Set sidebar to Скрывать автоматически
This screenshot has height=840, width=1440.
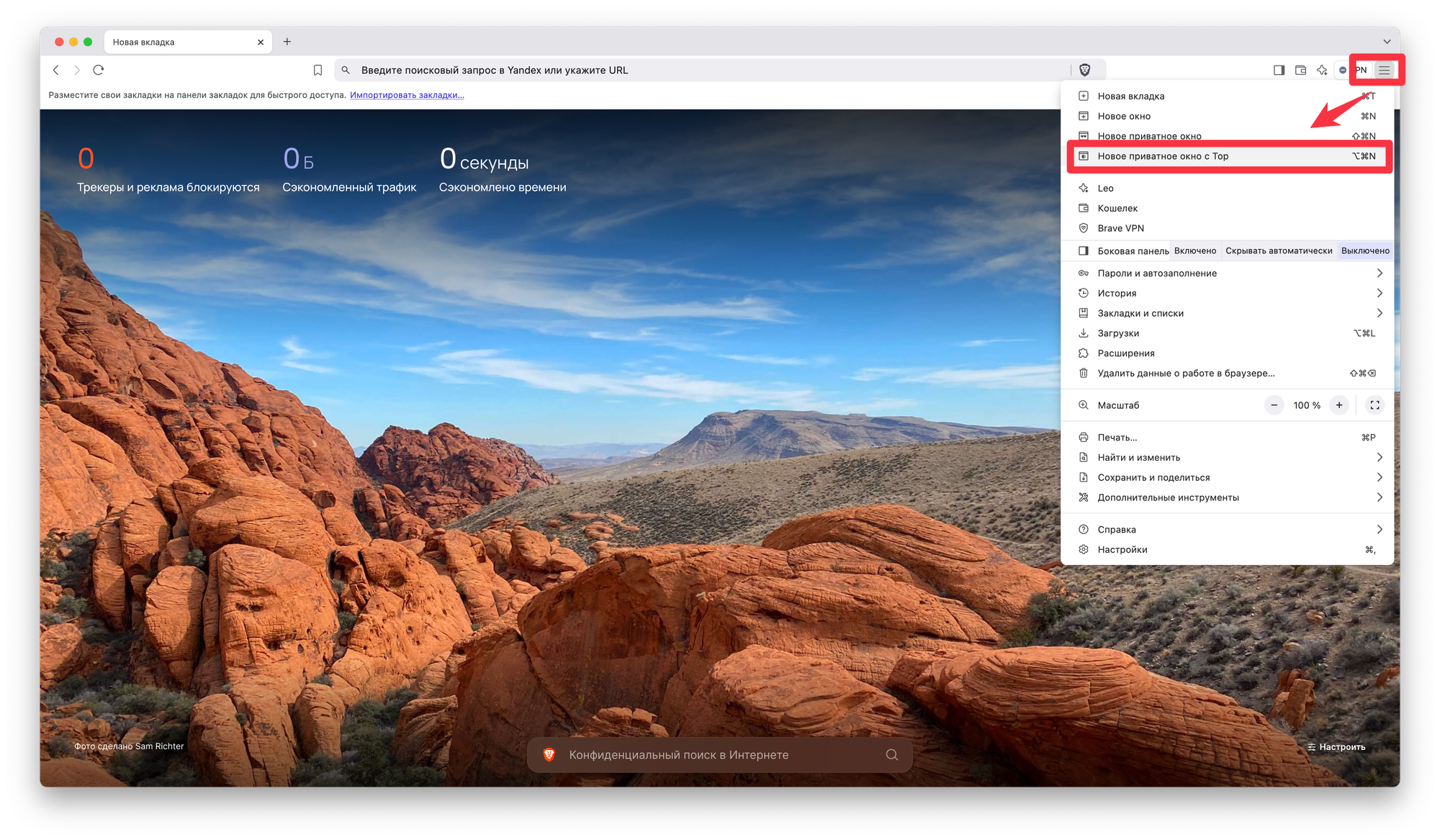(x=1279, y=250)
